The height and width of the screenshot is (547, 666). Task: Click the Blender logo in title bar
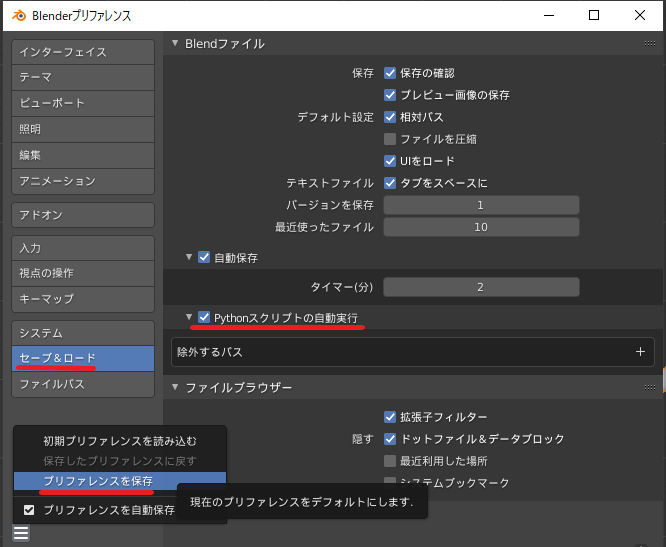point(19,16)
